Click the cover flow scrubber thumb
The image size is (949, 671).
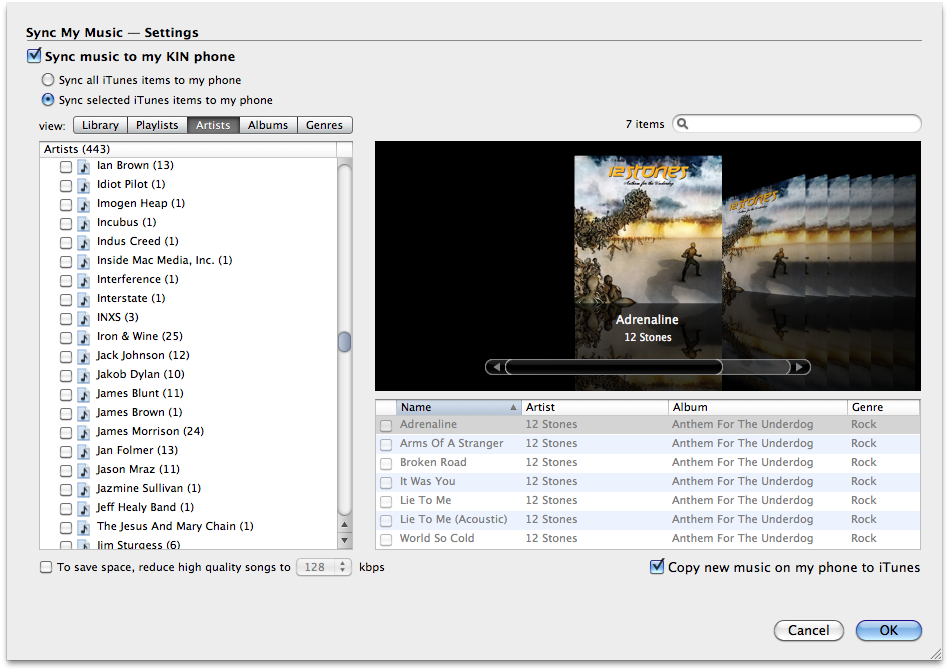pyautogui.click(x=614, y=367)
